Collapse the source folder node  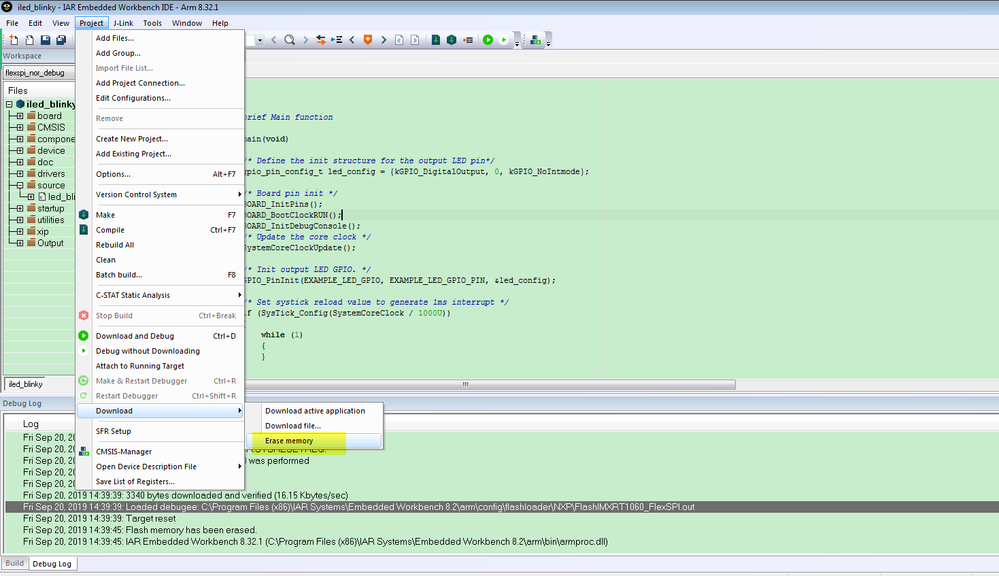coord(20,185)
